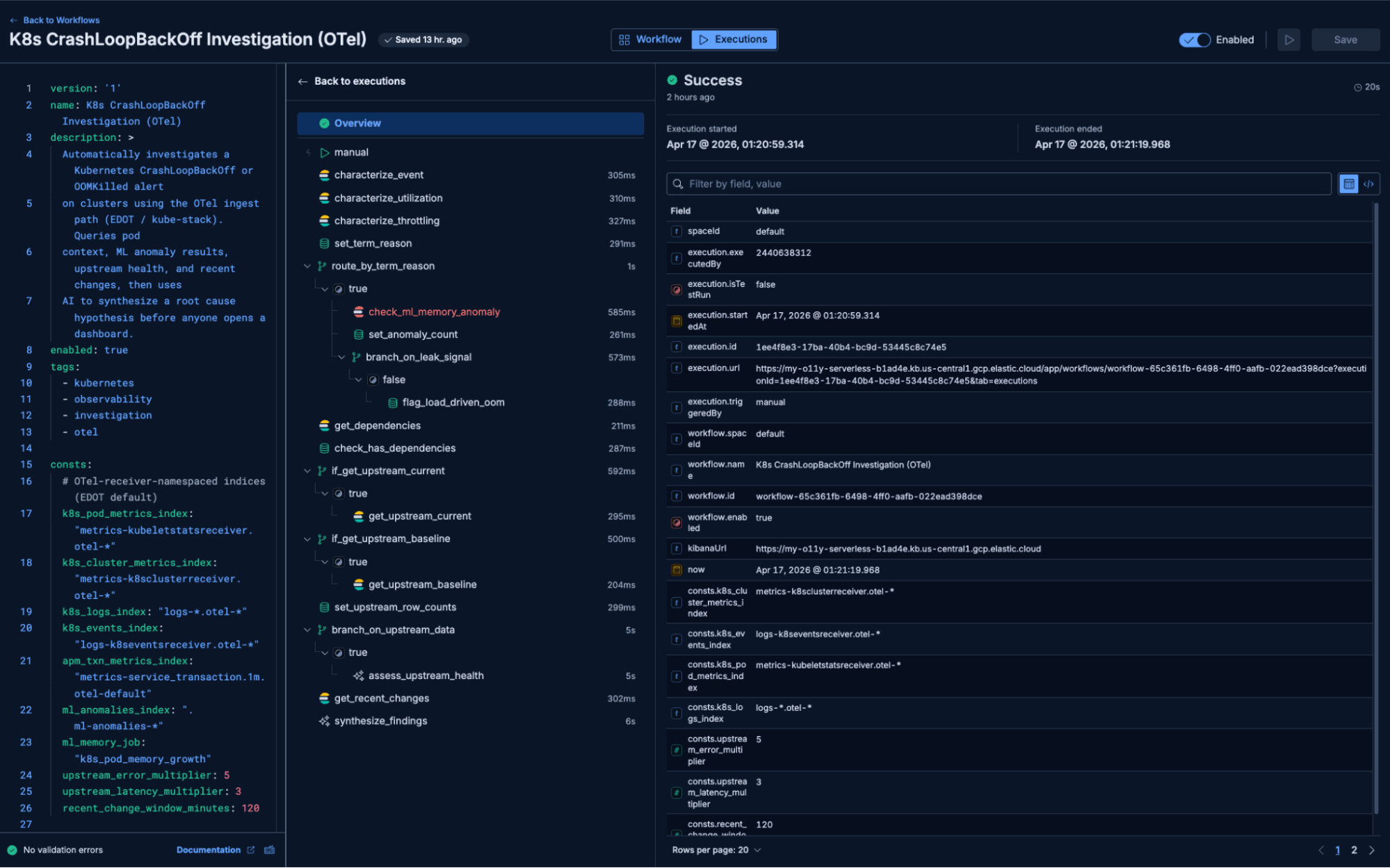
Task: Select the Executions tab
Action: pos(734,40)
